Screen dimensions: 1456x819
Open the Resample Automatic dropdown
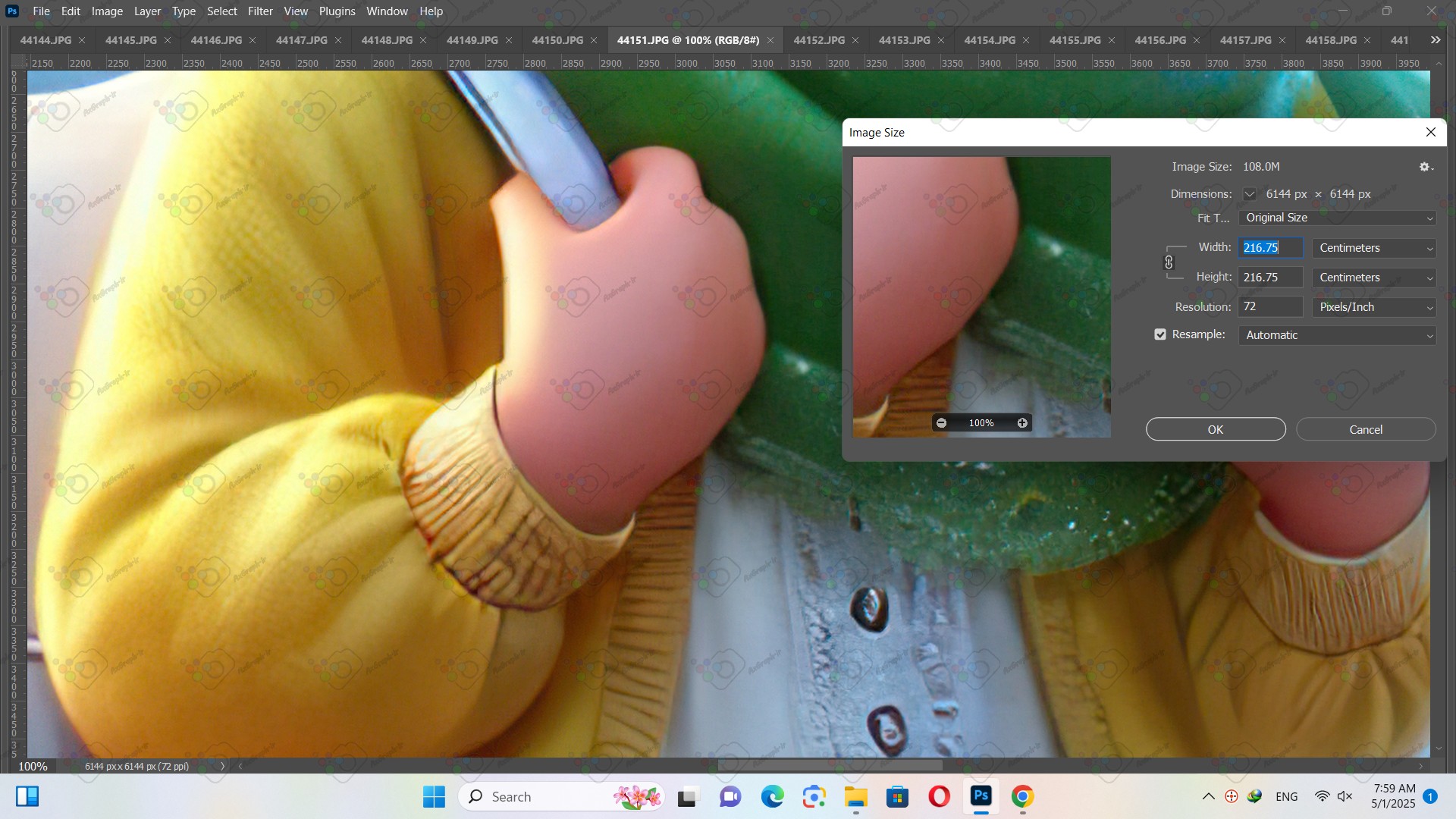(x=1337, y=335)
